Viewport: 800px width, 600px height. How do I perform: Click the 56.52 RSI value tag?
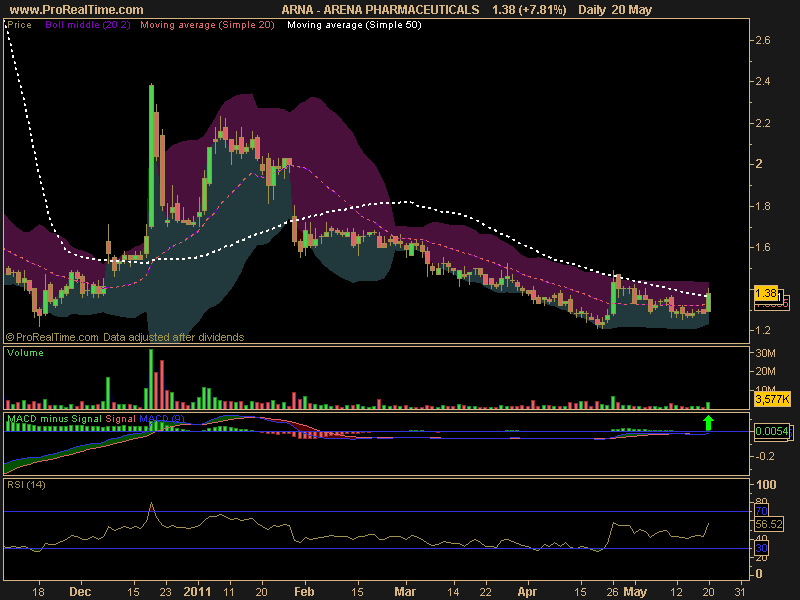(768, 524)
